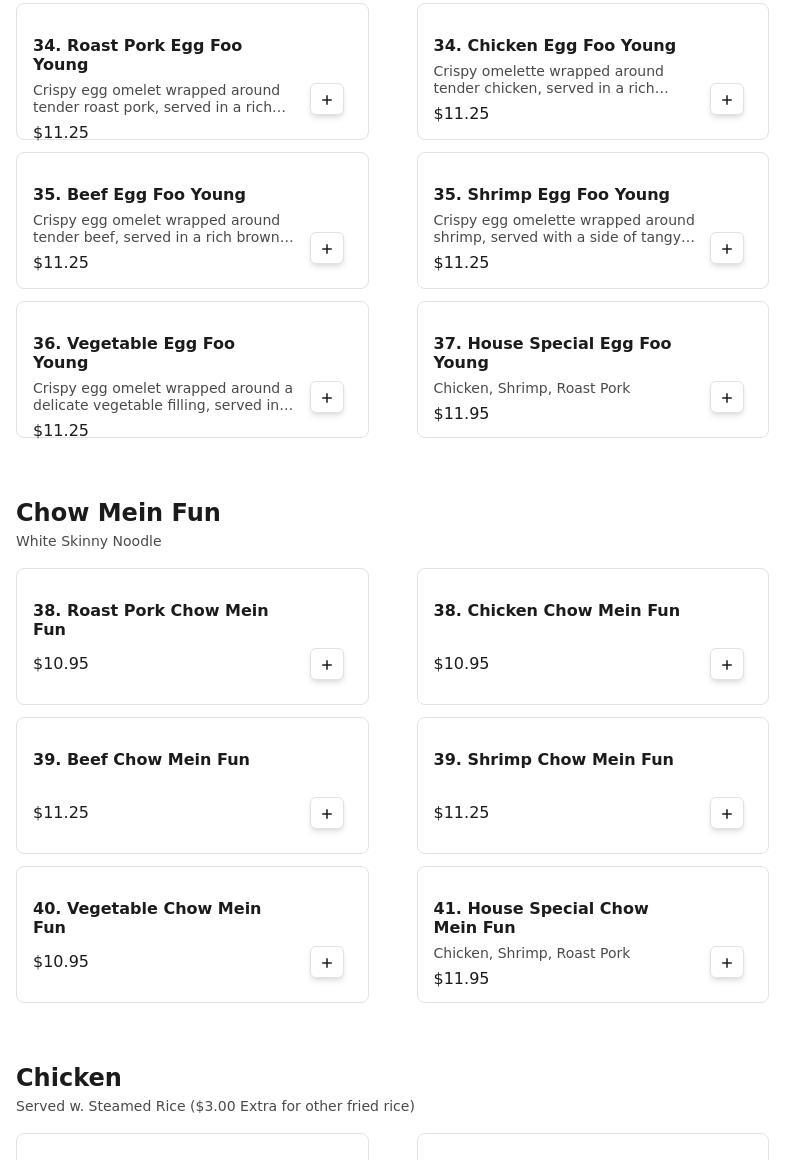Add Roast Pork Chow Mein Fun
785x1160 pixels.
(x=327, y=665)
